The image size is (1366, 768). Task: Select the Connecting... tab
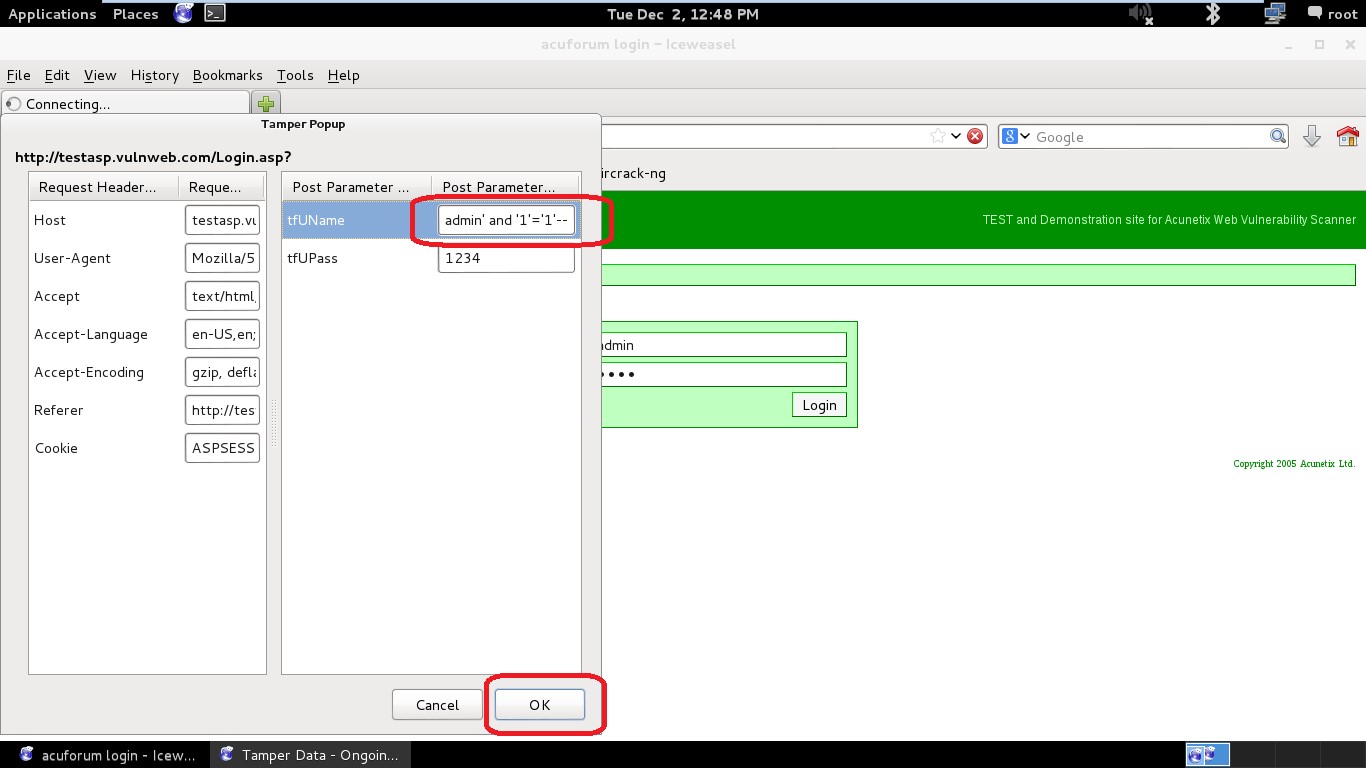coord(126,104)
